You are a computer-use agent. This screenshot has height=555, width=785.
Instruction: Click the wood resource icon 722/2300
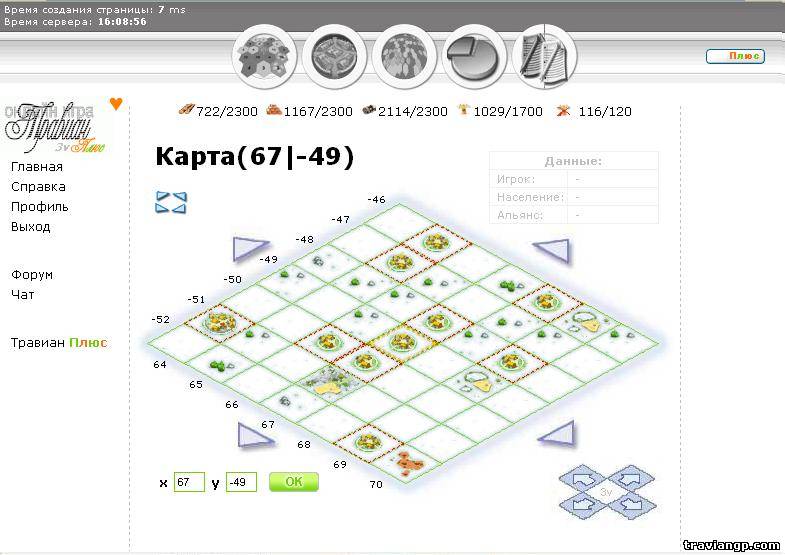coord(187,110)
